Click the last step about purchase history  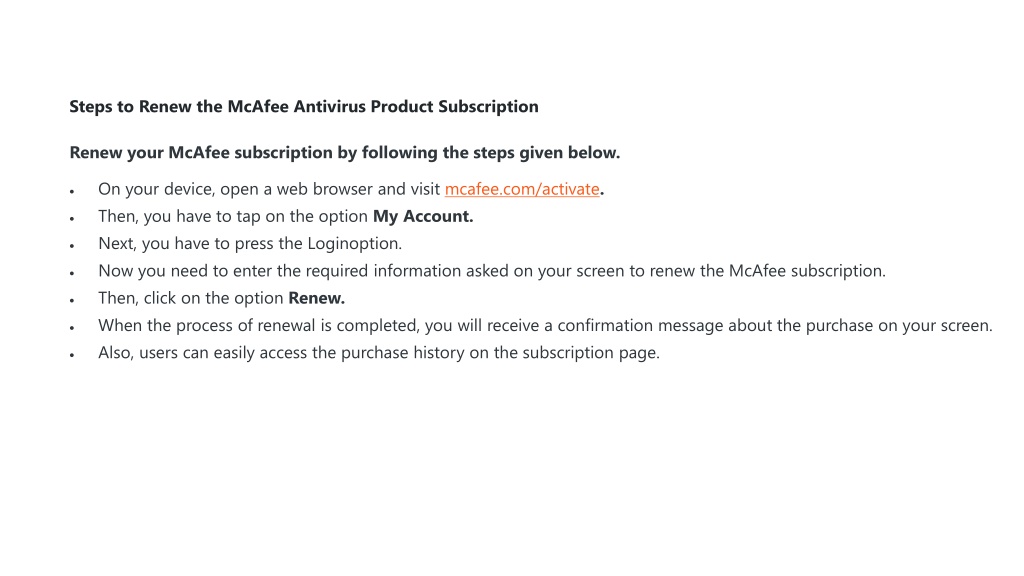point(379,353)
